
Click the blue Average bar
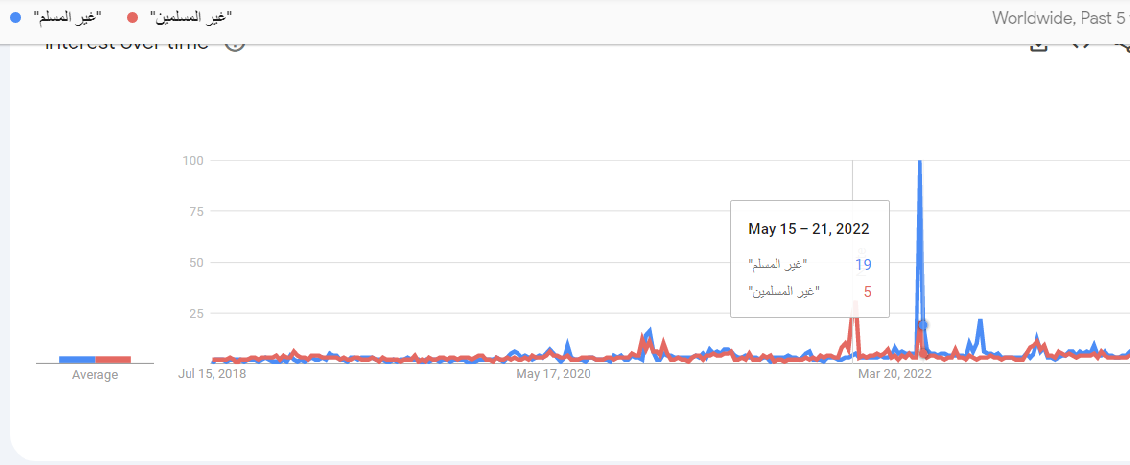coord(77,359)
